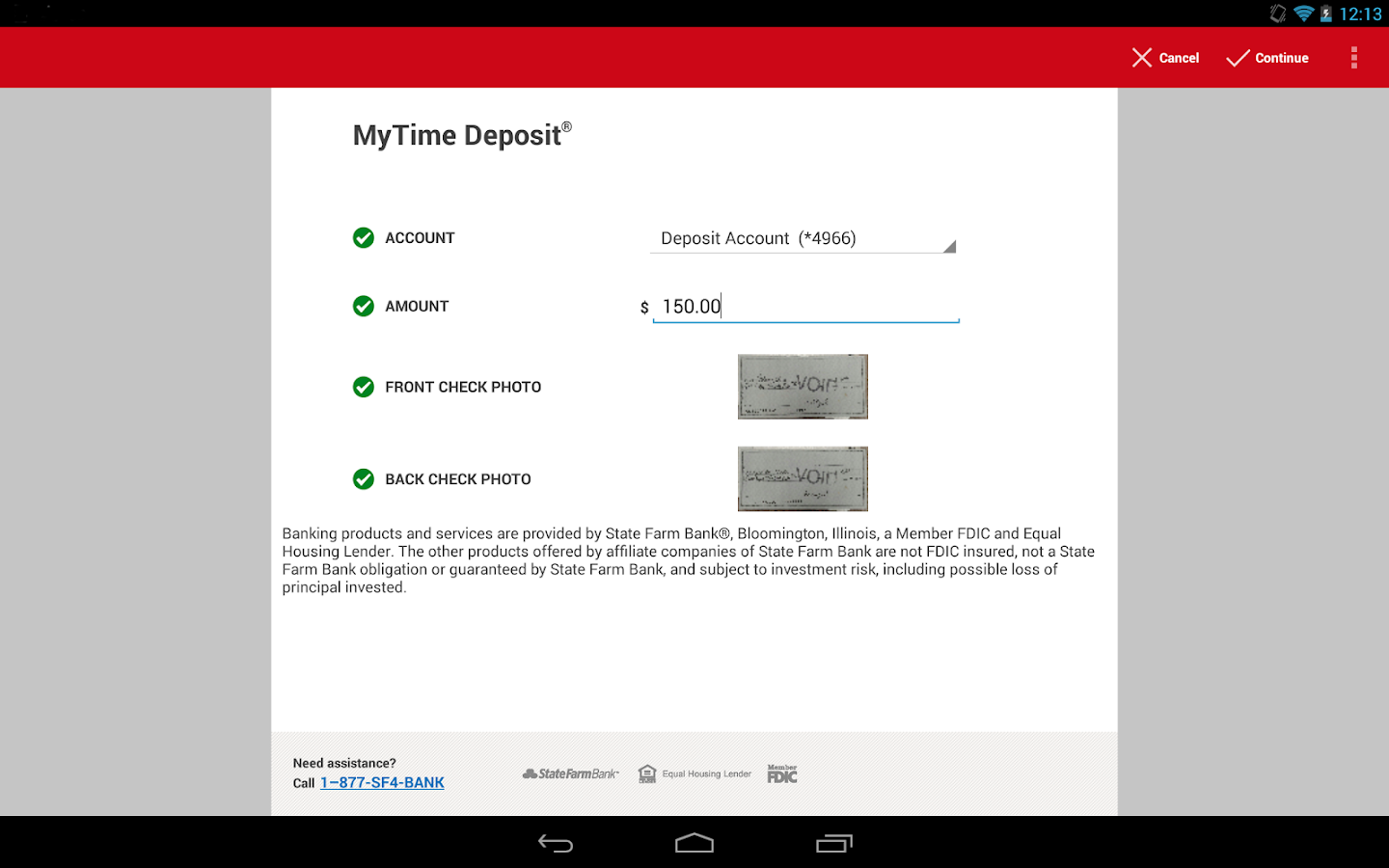This screenshot has width=1389, height=868.
Task: Click the Need assistance? text
Action: pos(344,763)
